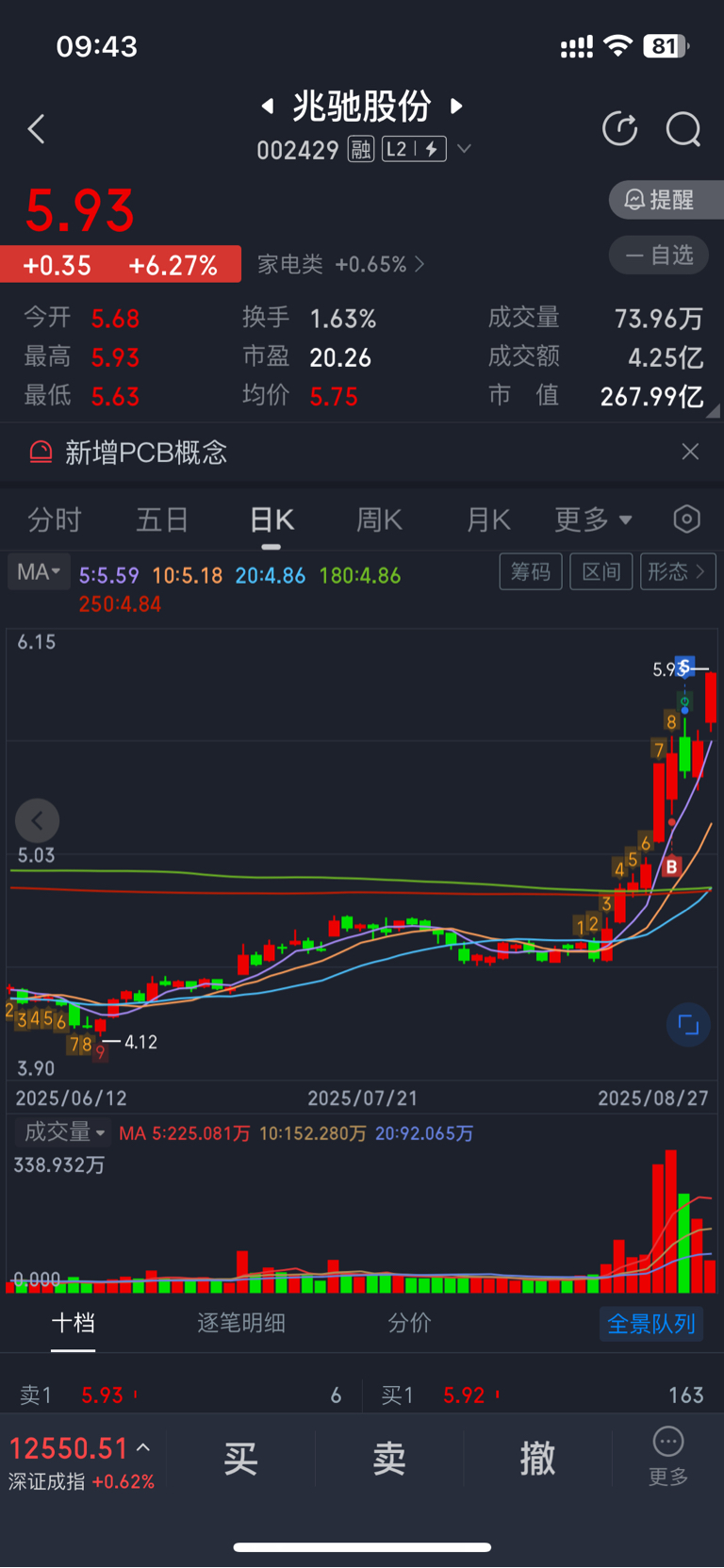Select the 日K chart tab

tap(271, 520)
